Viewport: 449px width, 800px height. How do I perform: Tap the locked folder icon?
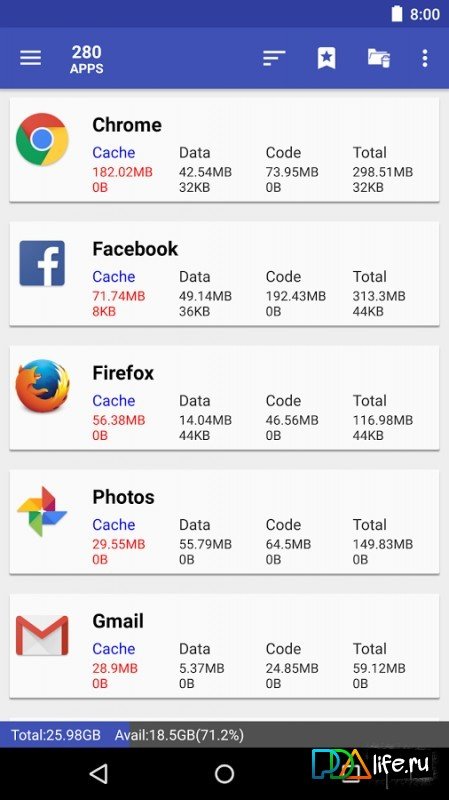point(379,58)
